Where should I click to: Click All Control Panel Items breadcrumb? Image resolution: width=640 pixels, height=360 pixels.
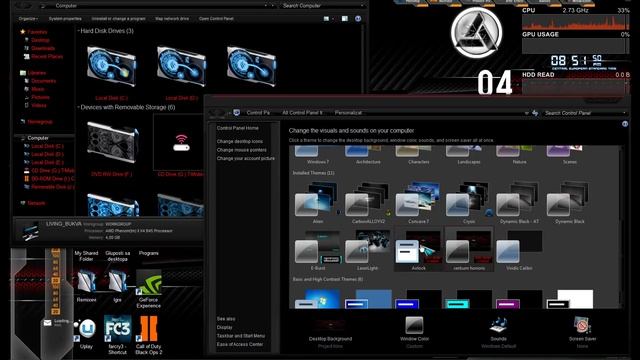tap(302, 113)
